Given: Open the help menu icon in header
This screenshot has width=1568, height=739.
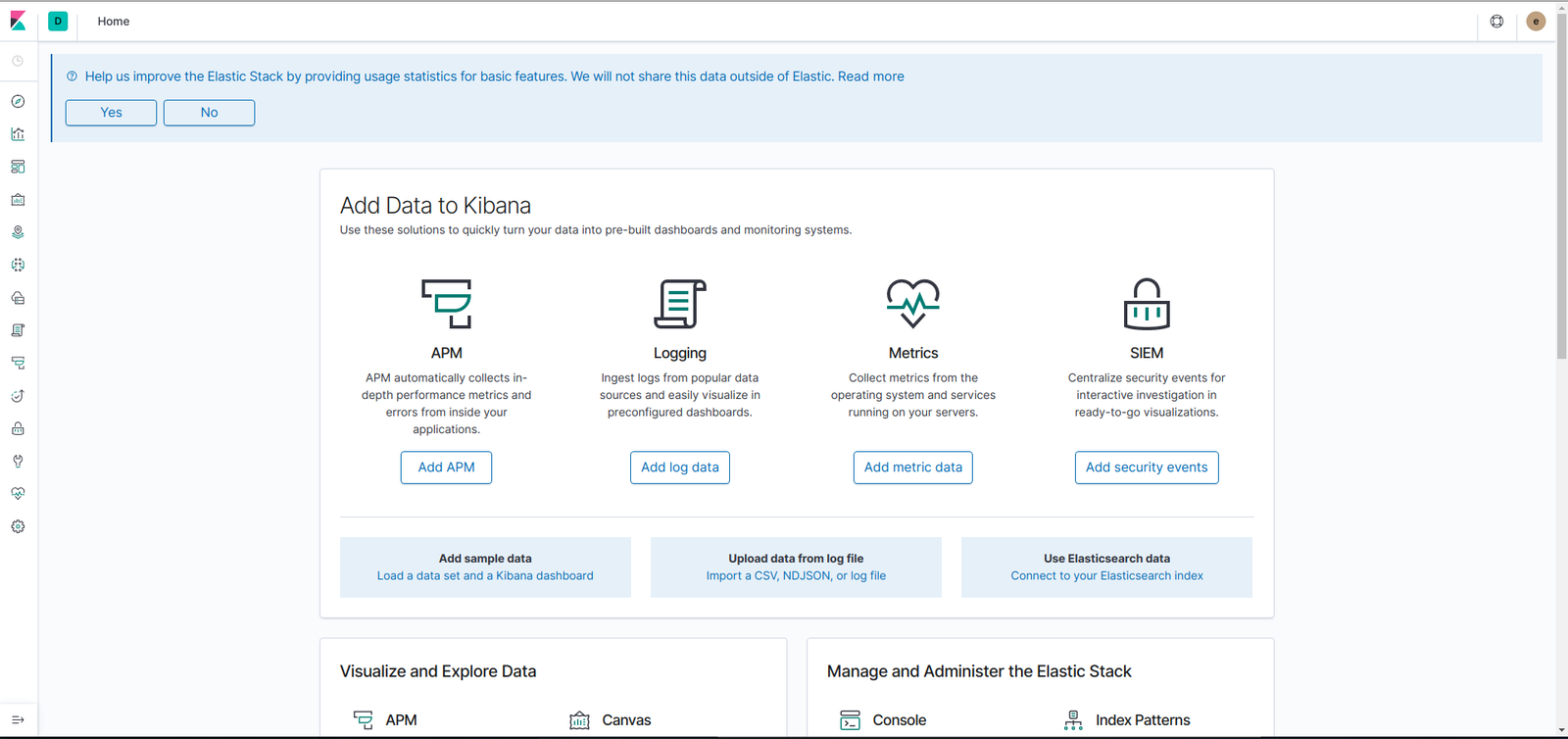Looking at the screenshot, I should [x=1496, y=22].
